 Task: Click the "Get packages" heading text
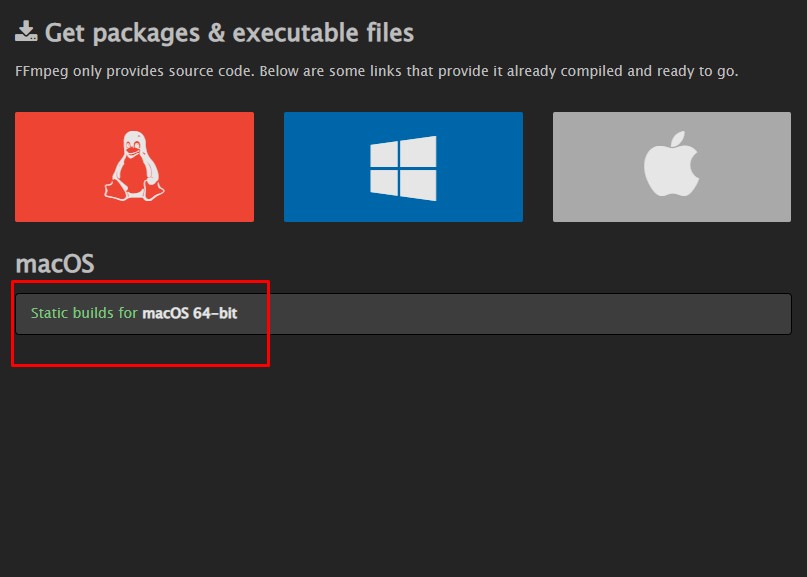tap(124, 32)
